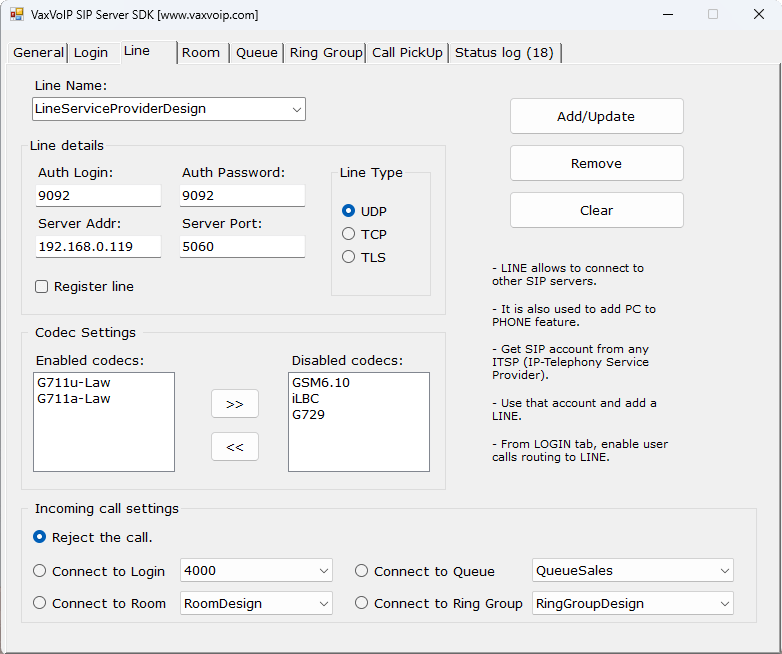Open the Queue tab
This screenshot has height=654, width=782.
256,53
